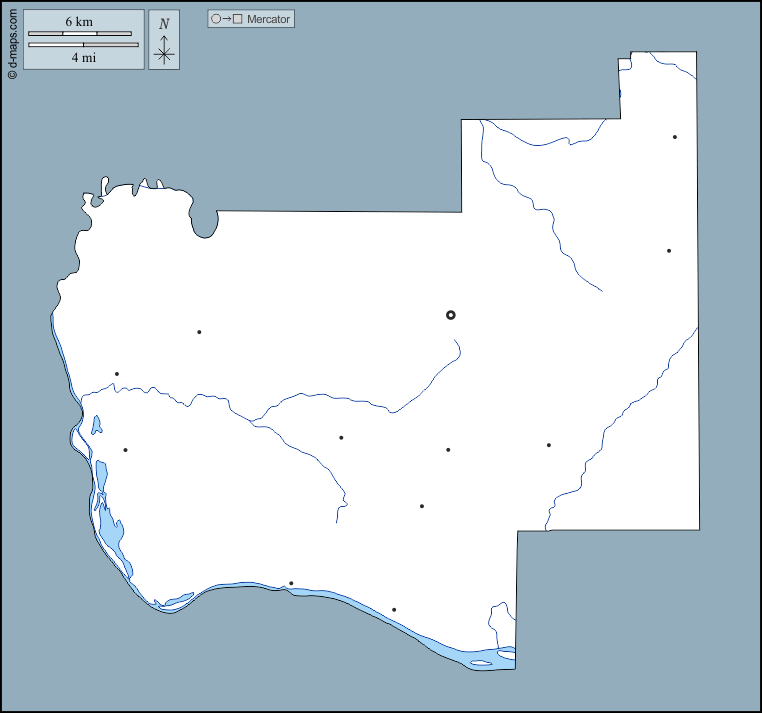762x713 pixels.
Task: Select the southernmost city dot
Action: pyautogui.click(x=394, y=609)
